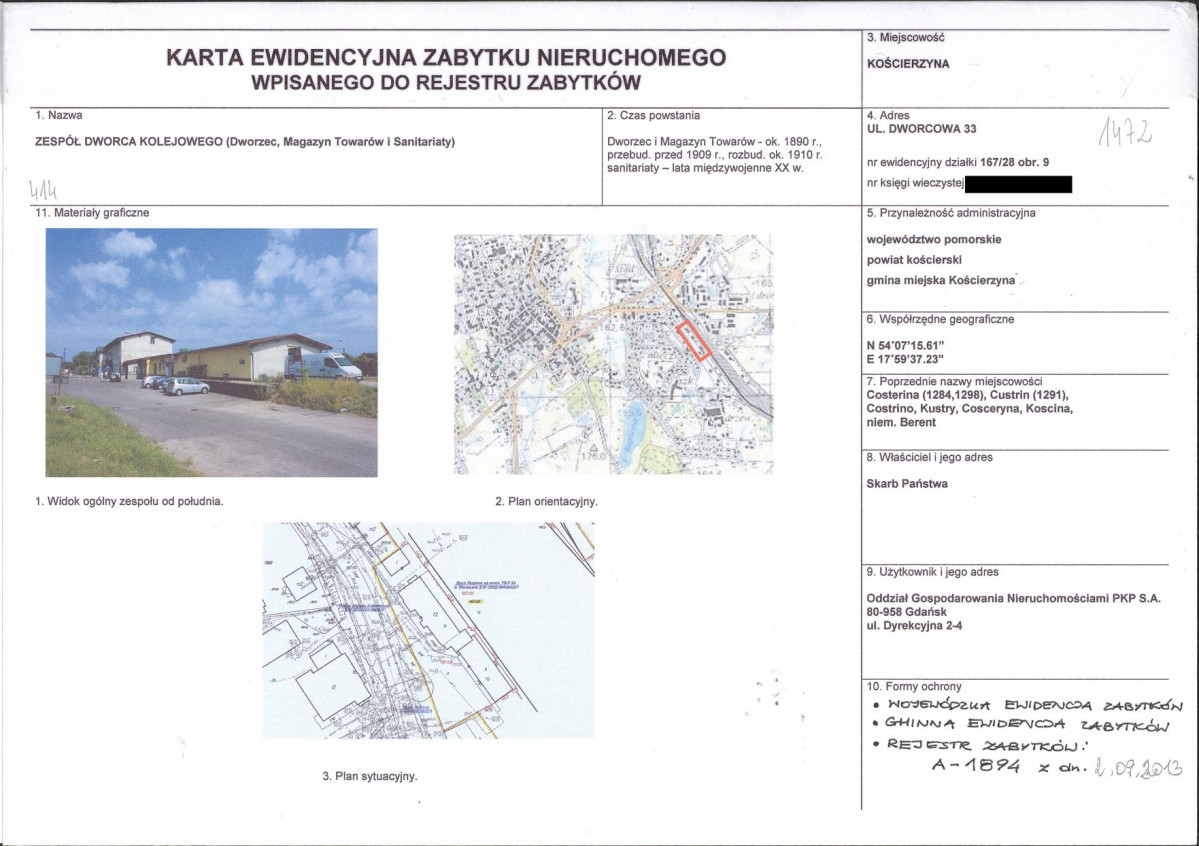Screen dimensions: 1199x846
Task: Click the caption 'Widok ogólny zespołu od południa'
Action: pyautogui.click(x=129, y=501)
